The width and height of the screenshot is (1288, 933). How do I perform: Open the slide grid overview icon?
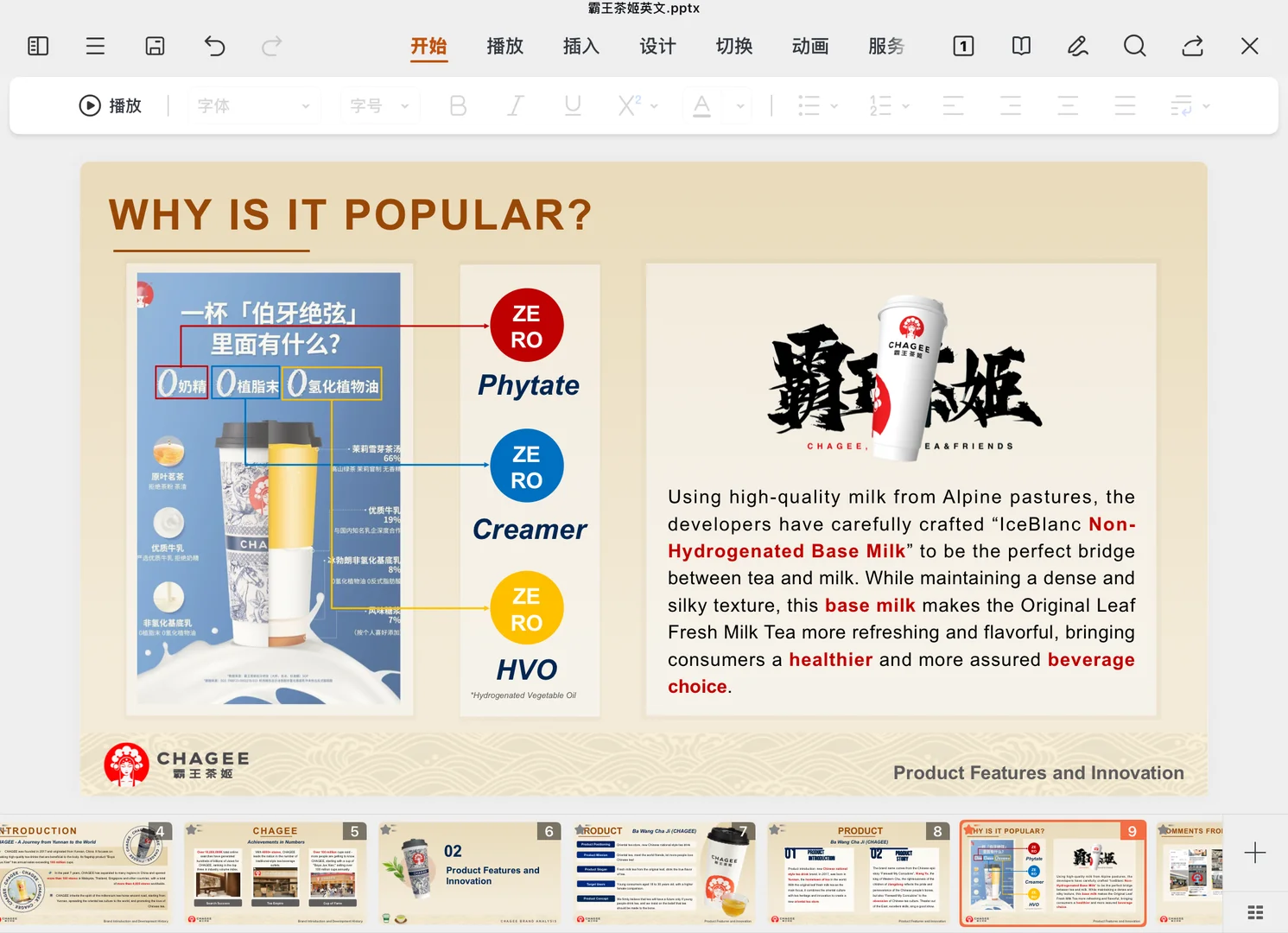(1255, 912)
